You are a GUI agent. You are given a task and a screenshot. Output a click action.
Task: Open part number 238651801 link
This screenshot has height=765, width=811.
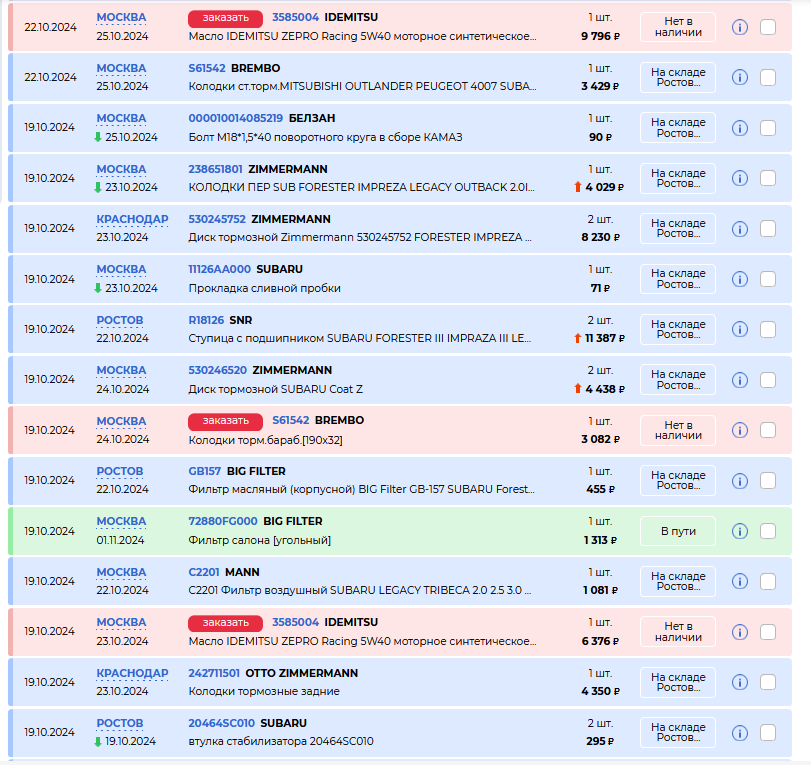point(215,169)
